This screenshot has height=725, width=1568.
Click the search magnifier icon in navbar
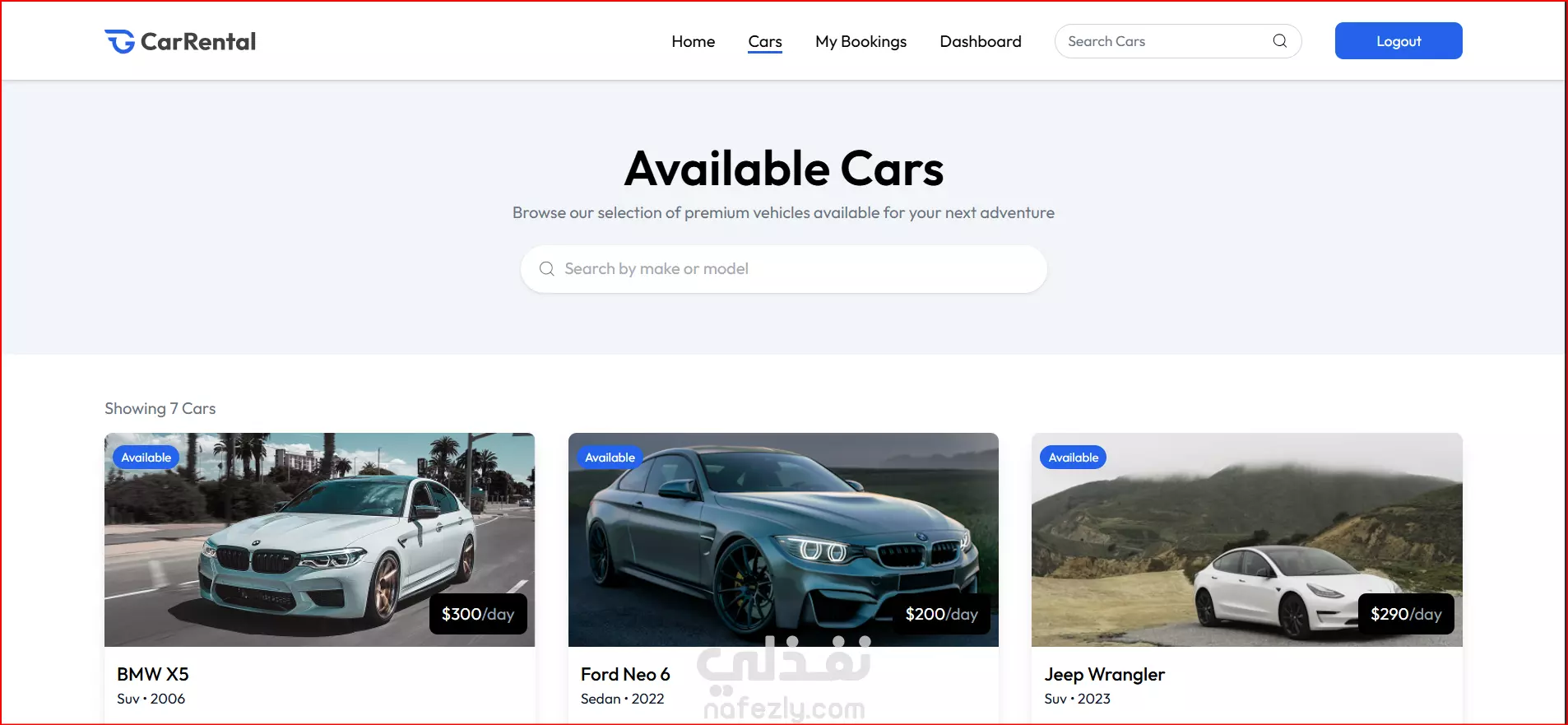(1279, 41)
